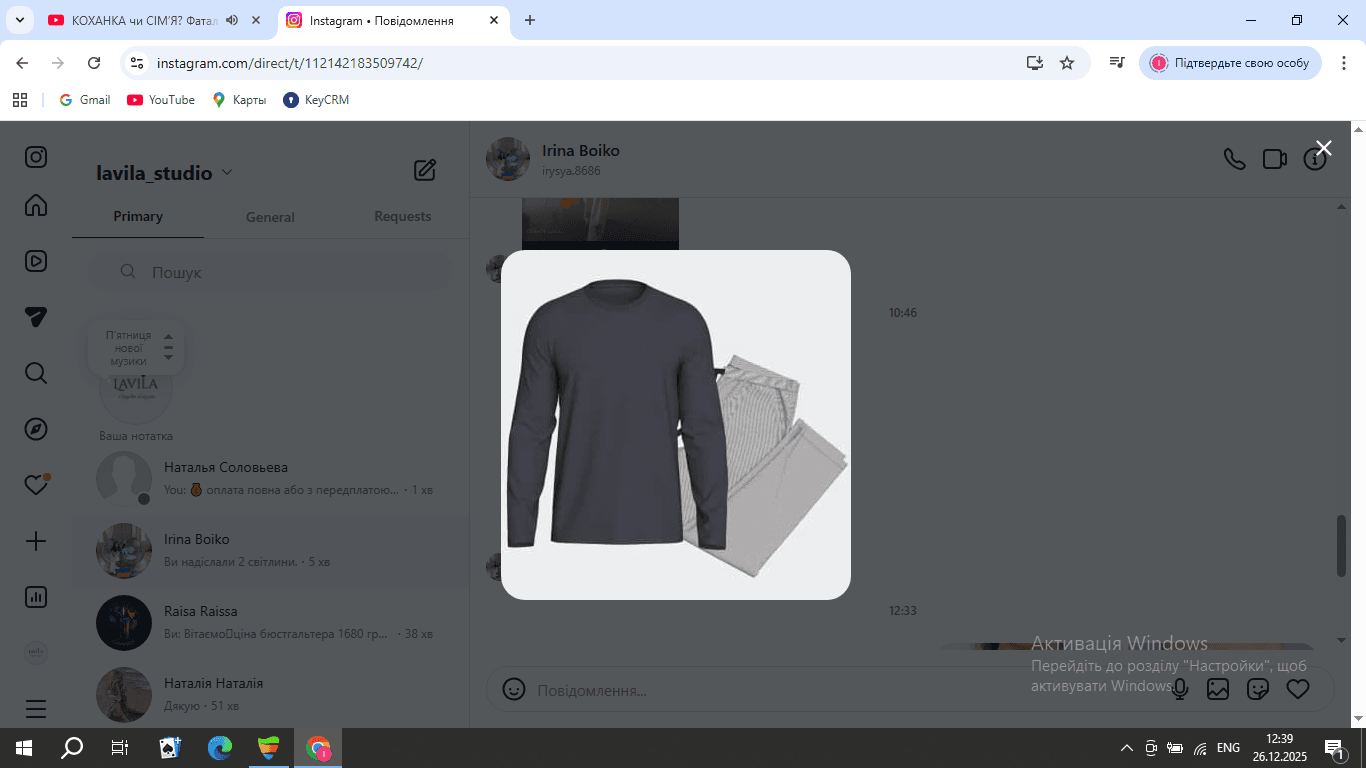Open the YouTube bookmark

[x=161, y=100]
